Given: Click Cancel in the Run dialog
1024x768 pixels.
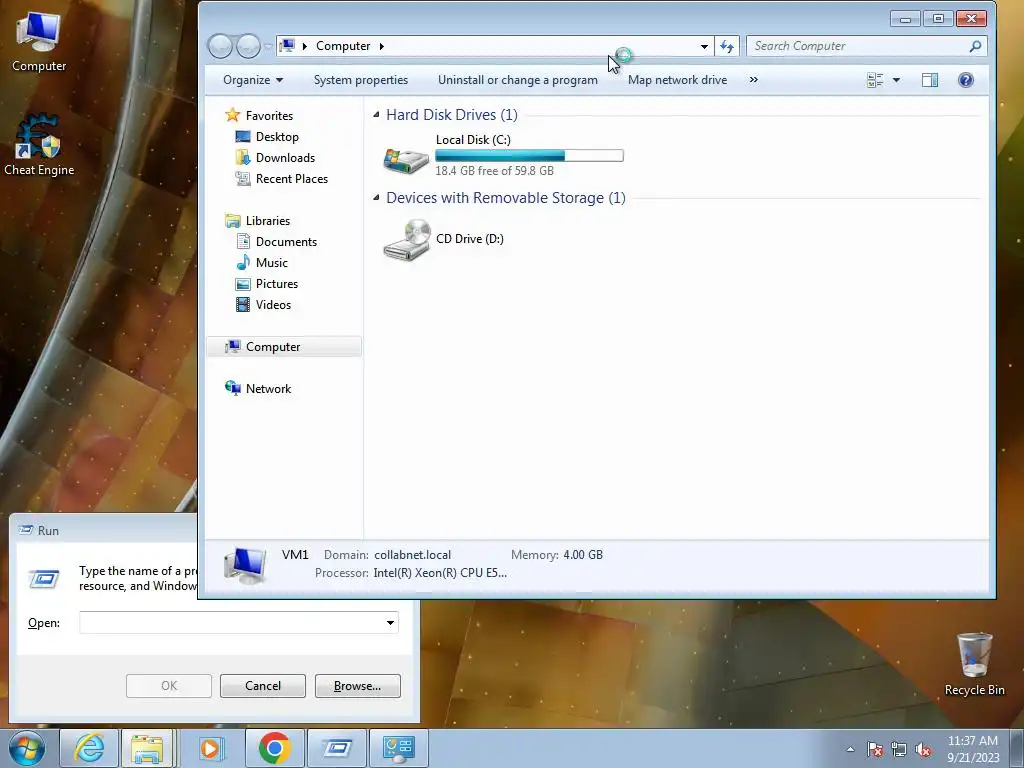Looking at the screenshot, I should [x=263, y=686].
